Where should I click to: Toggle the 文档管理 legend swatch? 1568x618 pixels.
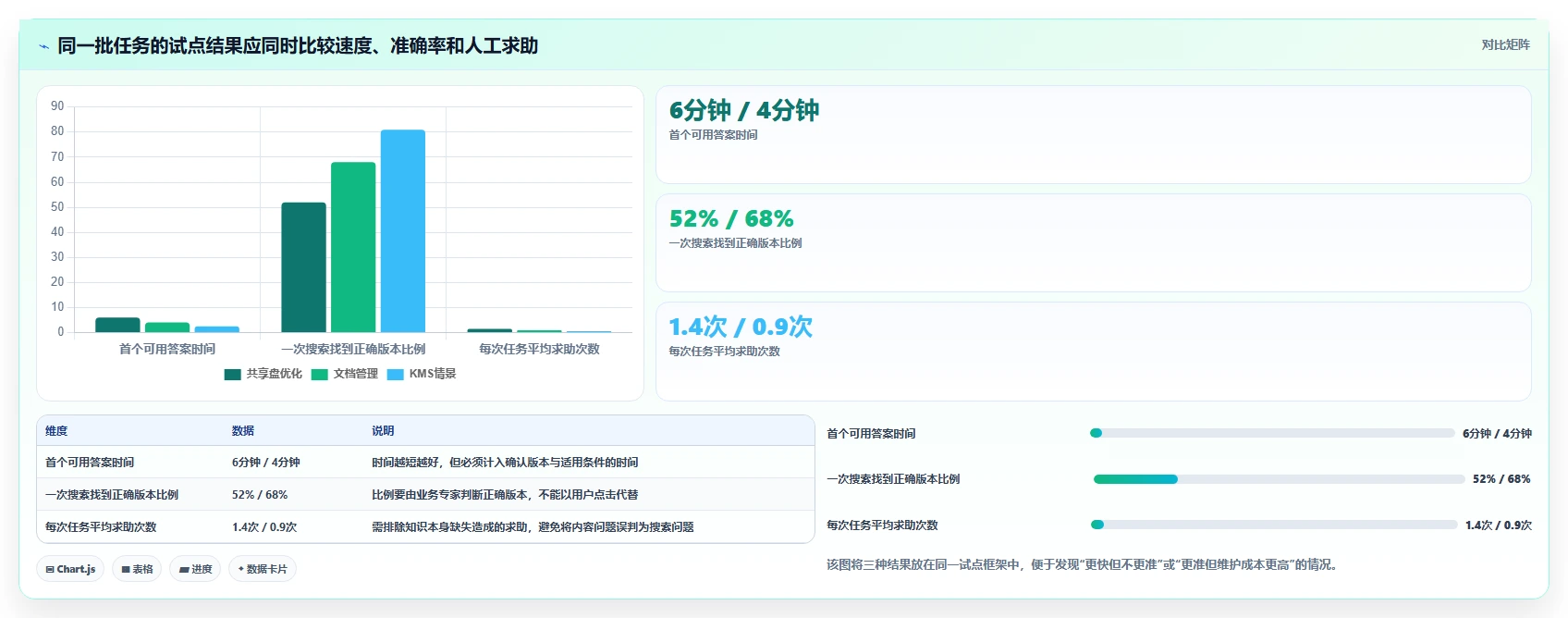click(x=320, y=374)
